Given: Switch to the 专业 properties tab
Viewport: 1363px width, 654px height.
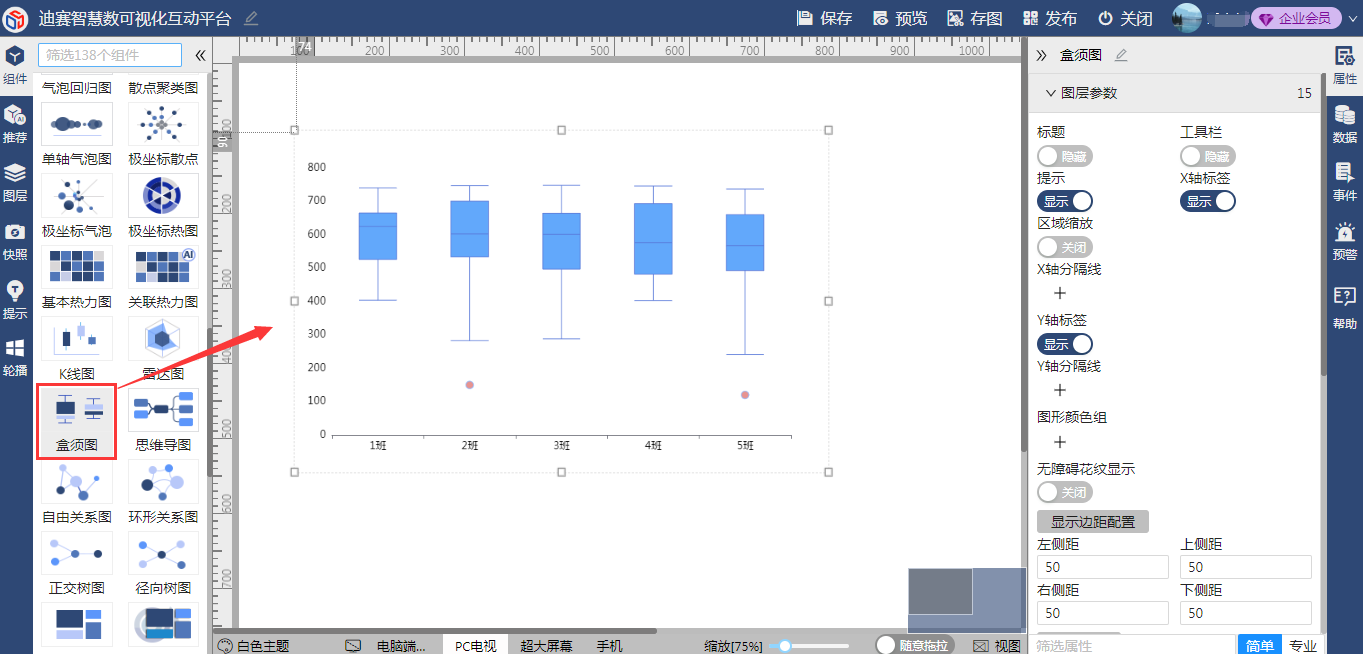Looking at the screenshot, I should pyautogui.click(x=1302, y=645).
